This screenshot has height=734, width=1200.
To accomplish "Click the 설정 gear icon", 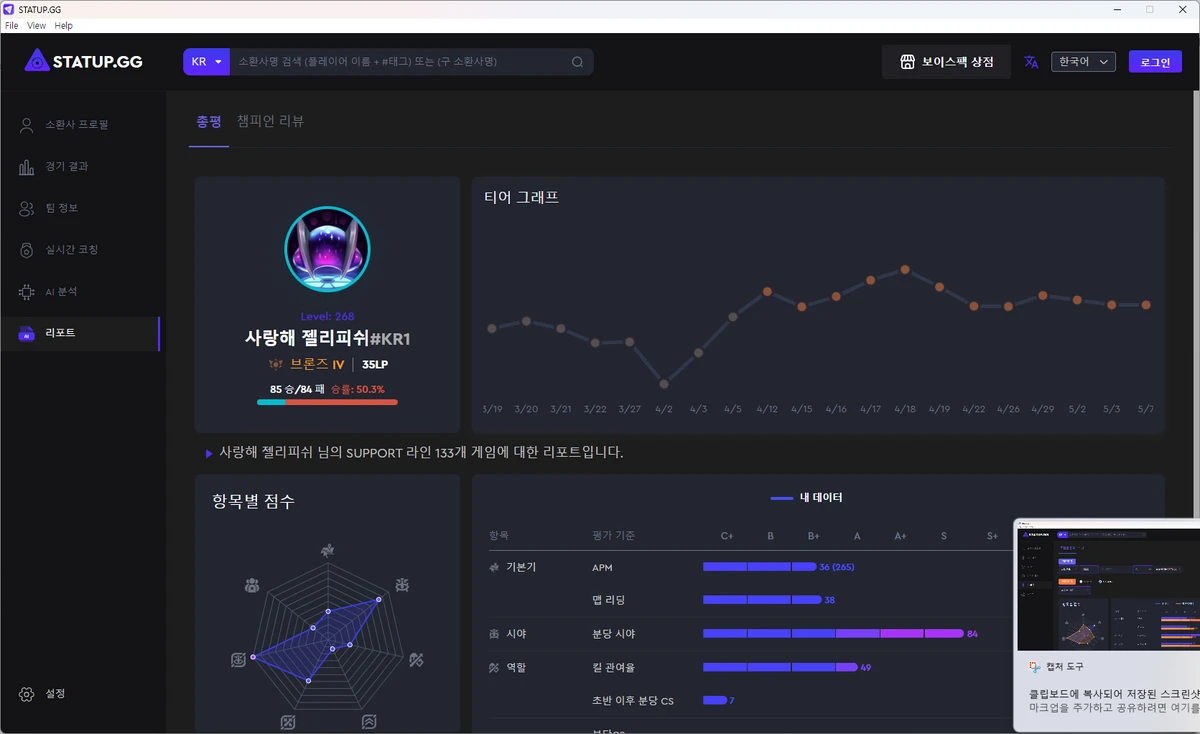I will [27, 694].
